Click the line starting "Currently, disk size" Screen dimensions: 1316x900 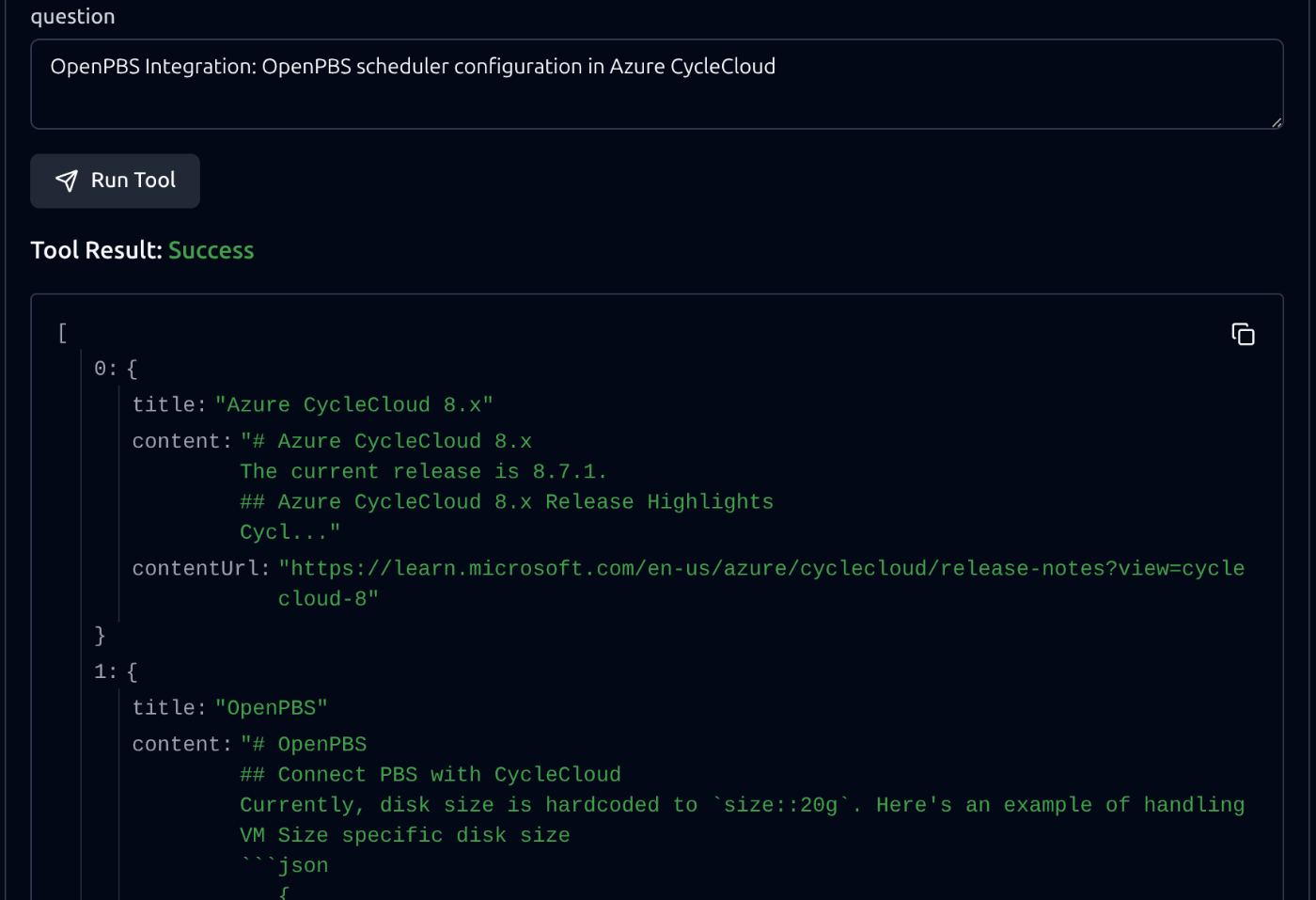pos(743,805)
